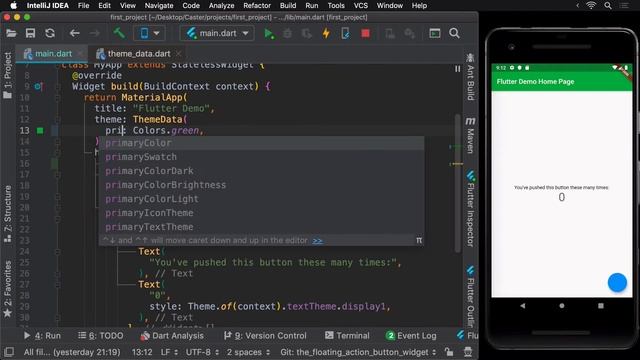Viewport: 640px width, 360px height.
Task: Open the VCS menu
Action: click(360, 6)
